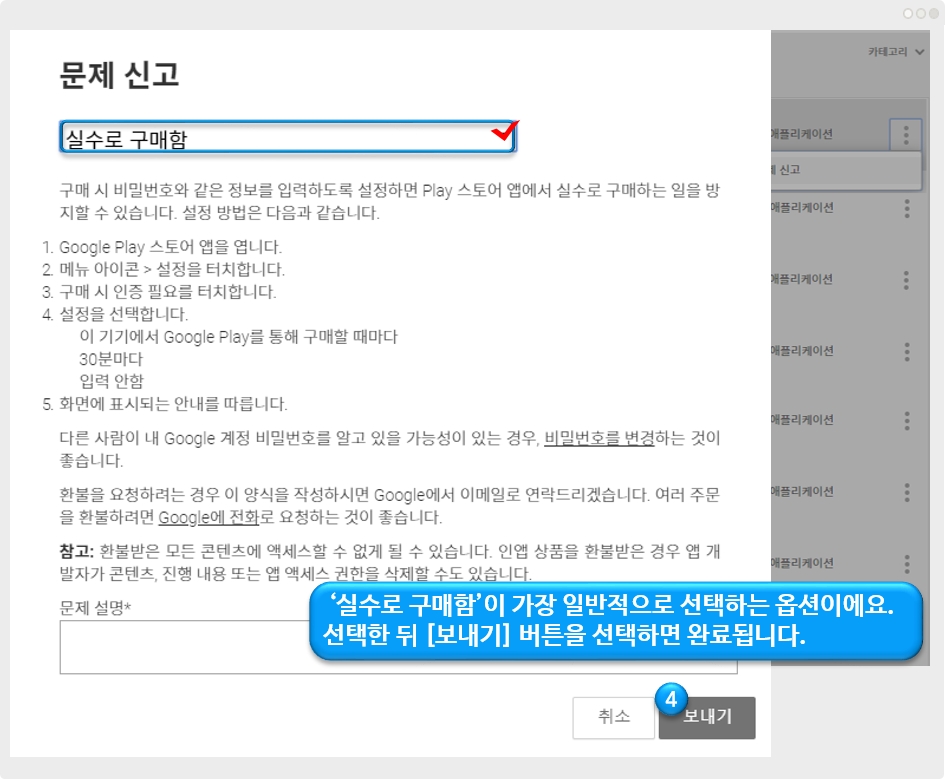This screenshot has height=779, width=945.
Task: Click the first 애플리케이션 row label
Action: 801,134
